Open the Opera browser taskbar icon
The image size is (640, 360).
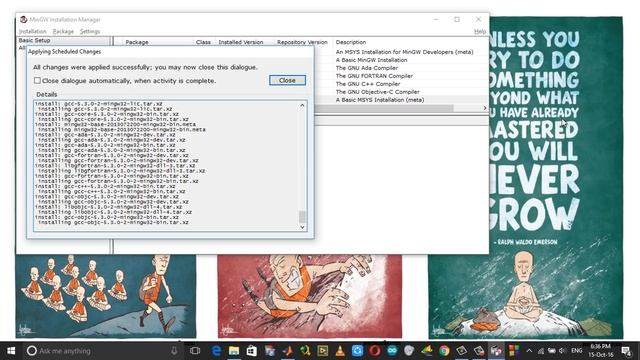click(375, 351)
